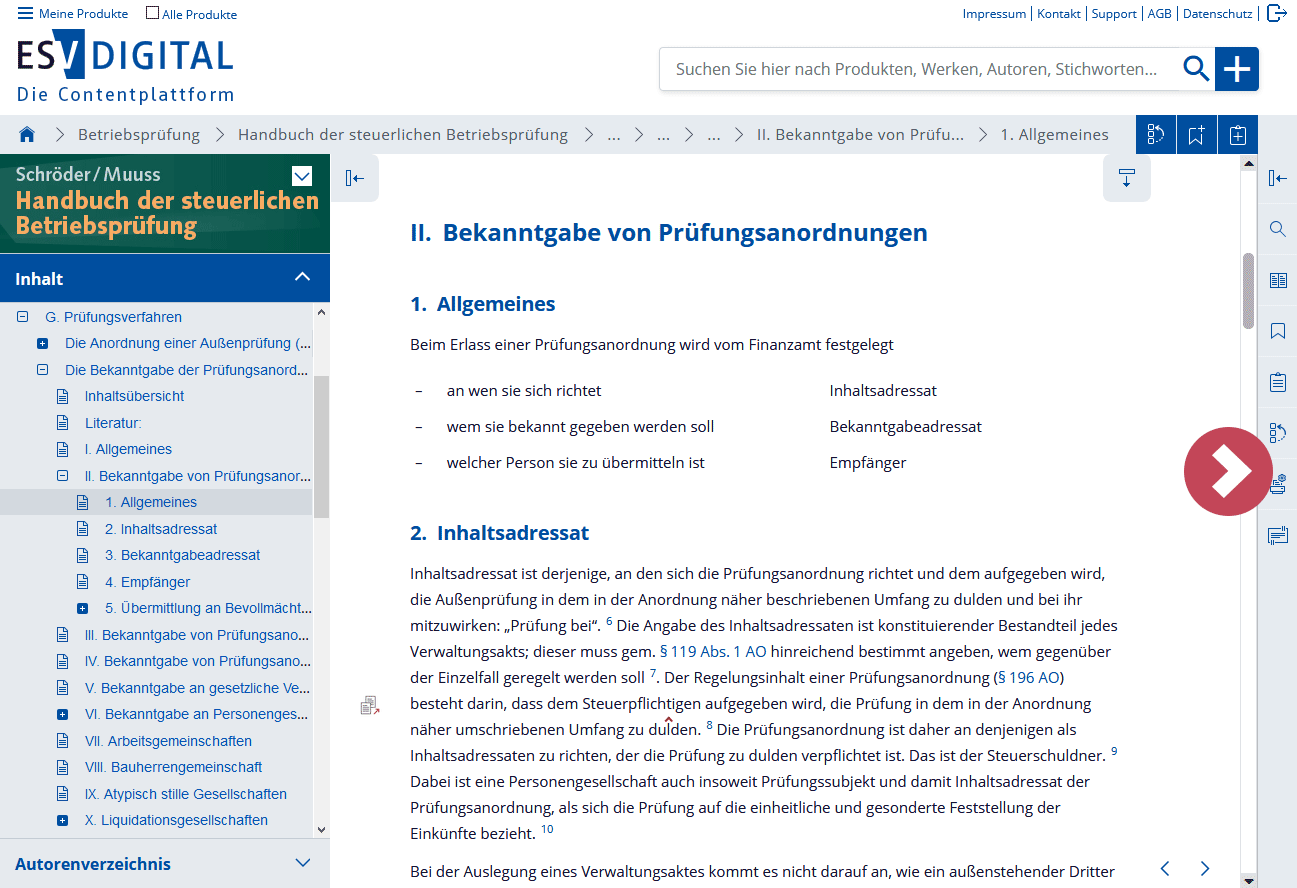Add a bookmark with bookmark-plus icon

point(1197,135)
